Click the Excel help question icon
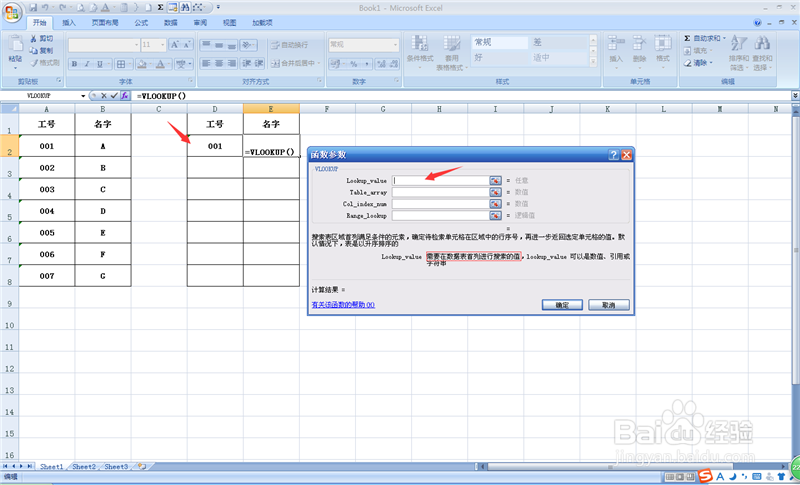 click(x=758, y=22)
